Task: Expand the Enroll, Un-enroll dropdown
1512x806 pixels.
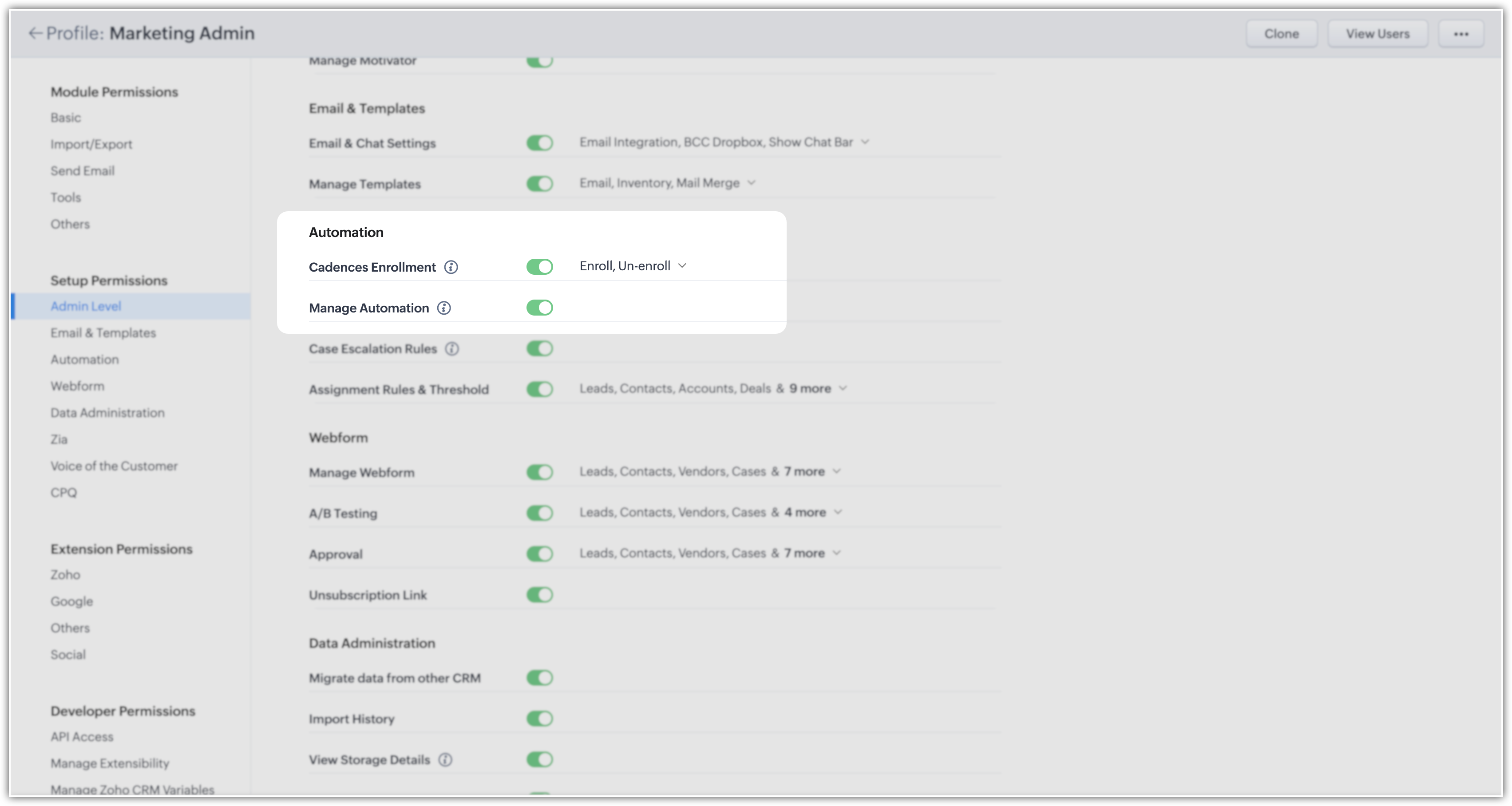Action: pos(682,266)
